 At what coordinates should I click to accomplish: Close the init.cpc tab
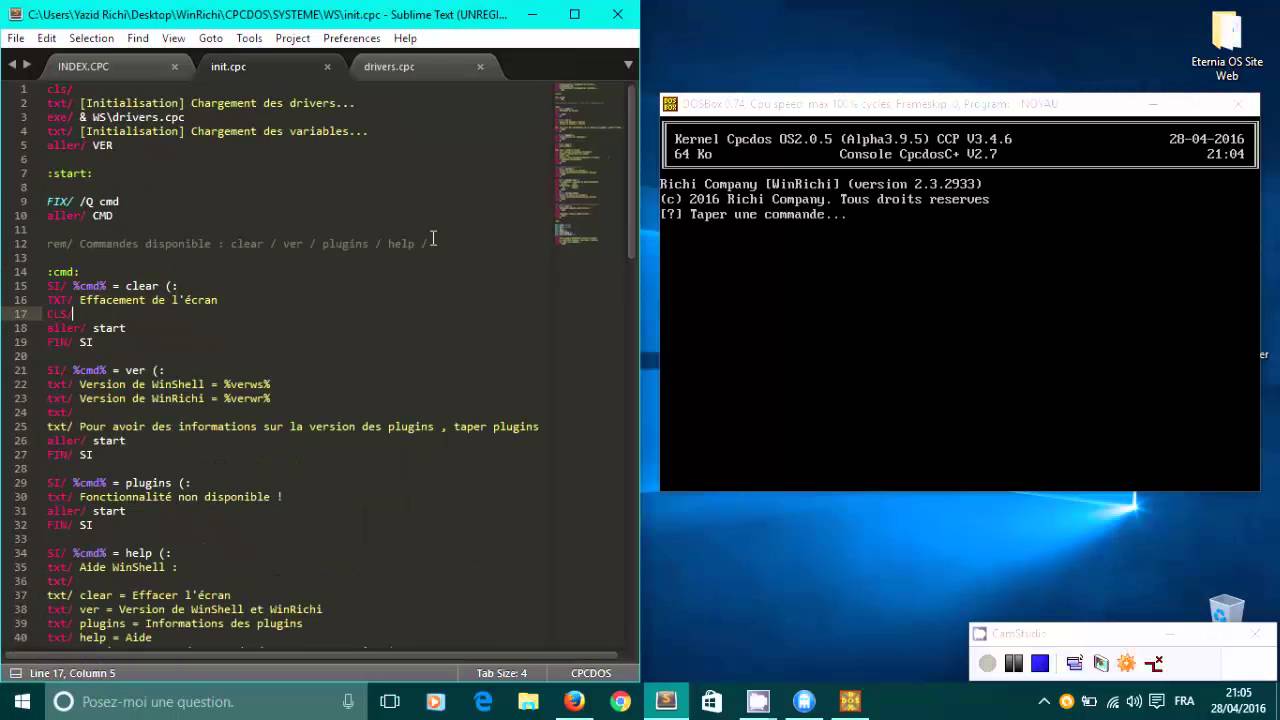click(x=327, y=67)
